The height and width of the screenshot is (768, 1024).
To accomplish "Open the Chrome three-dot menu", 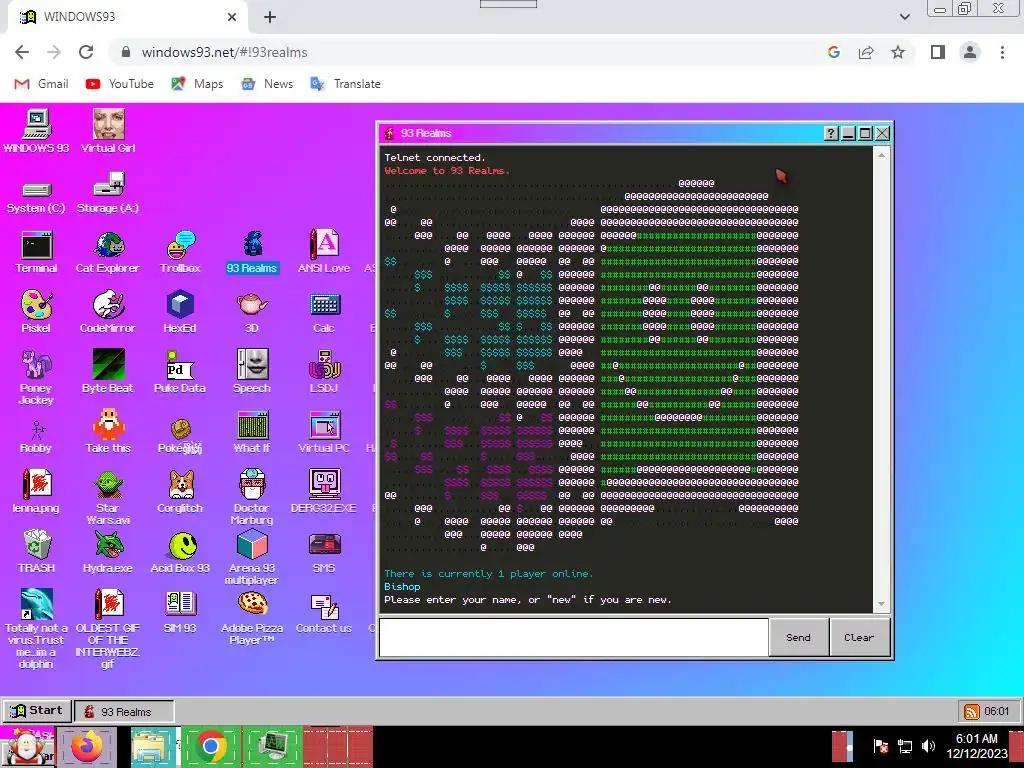I will click(x=1002, y=52).
